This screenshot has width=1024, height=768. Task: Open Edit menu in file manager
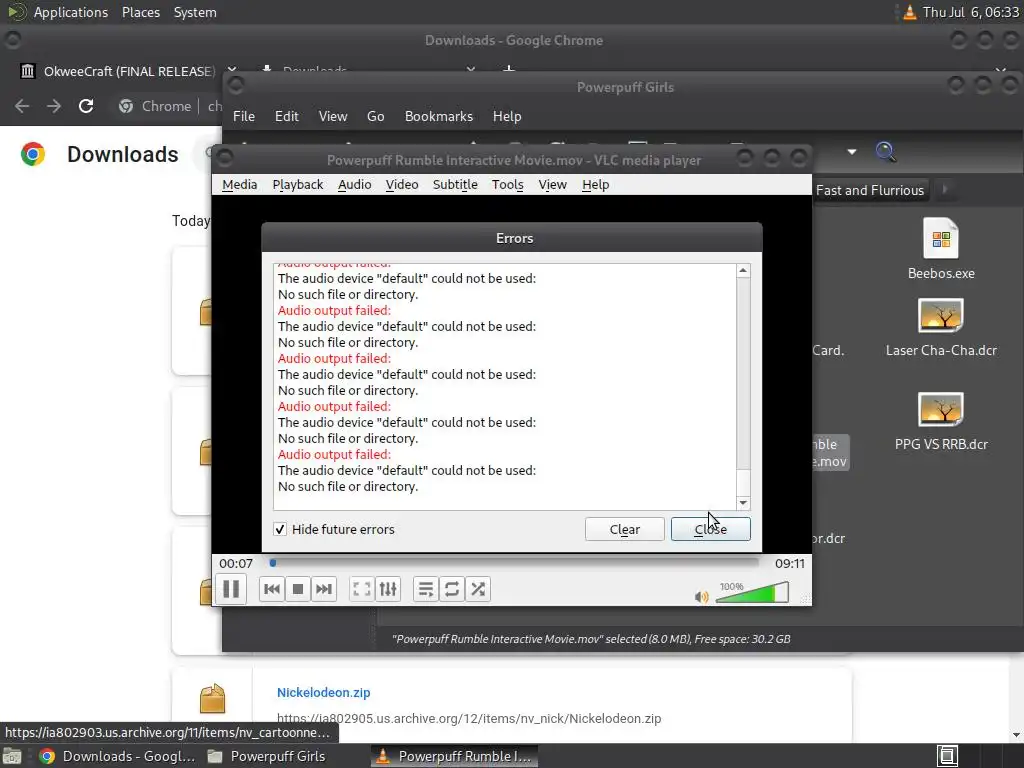tap(287, 116)
